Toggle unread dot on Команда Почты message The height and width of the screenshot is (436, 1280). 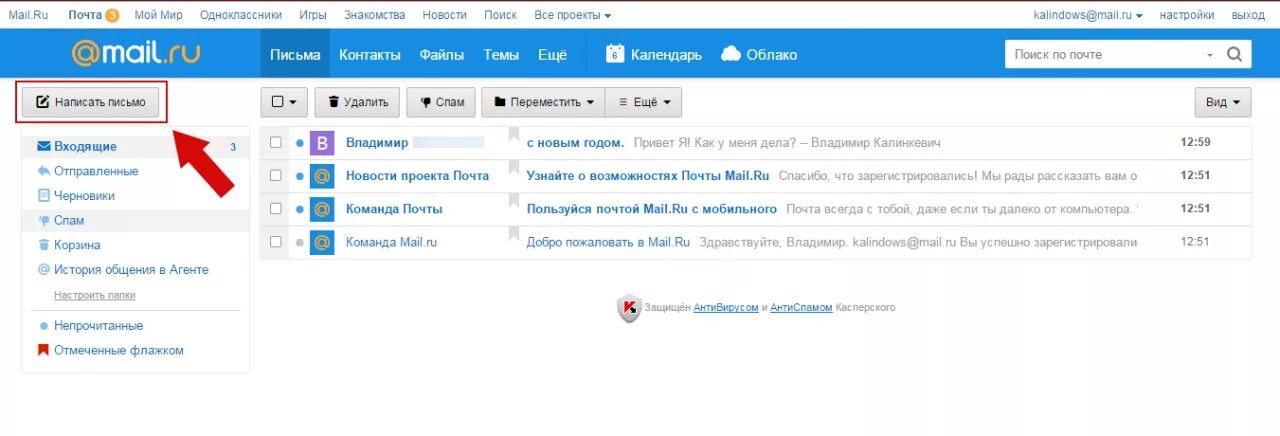[300, 209]
